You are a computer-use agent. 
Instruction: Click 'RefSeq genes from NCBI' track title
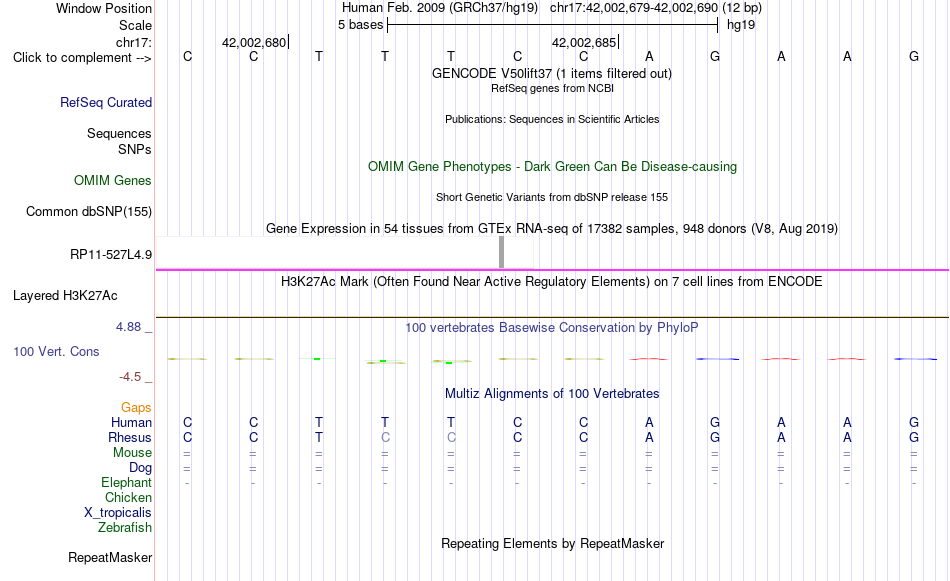click(552, 88)
